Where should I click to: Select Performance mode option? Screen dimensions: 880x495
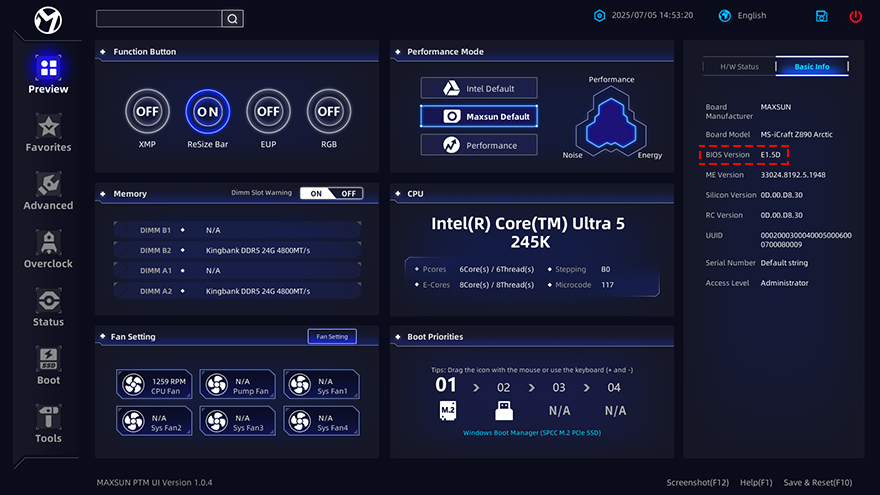(x=479, y=145)
